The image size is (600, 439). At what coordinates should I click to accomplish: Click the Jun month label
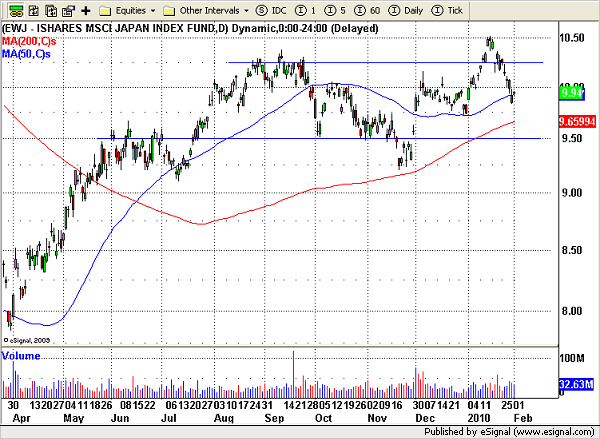click(120, 418)
